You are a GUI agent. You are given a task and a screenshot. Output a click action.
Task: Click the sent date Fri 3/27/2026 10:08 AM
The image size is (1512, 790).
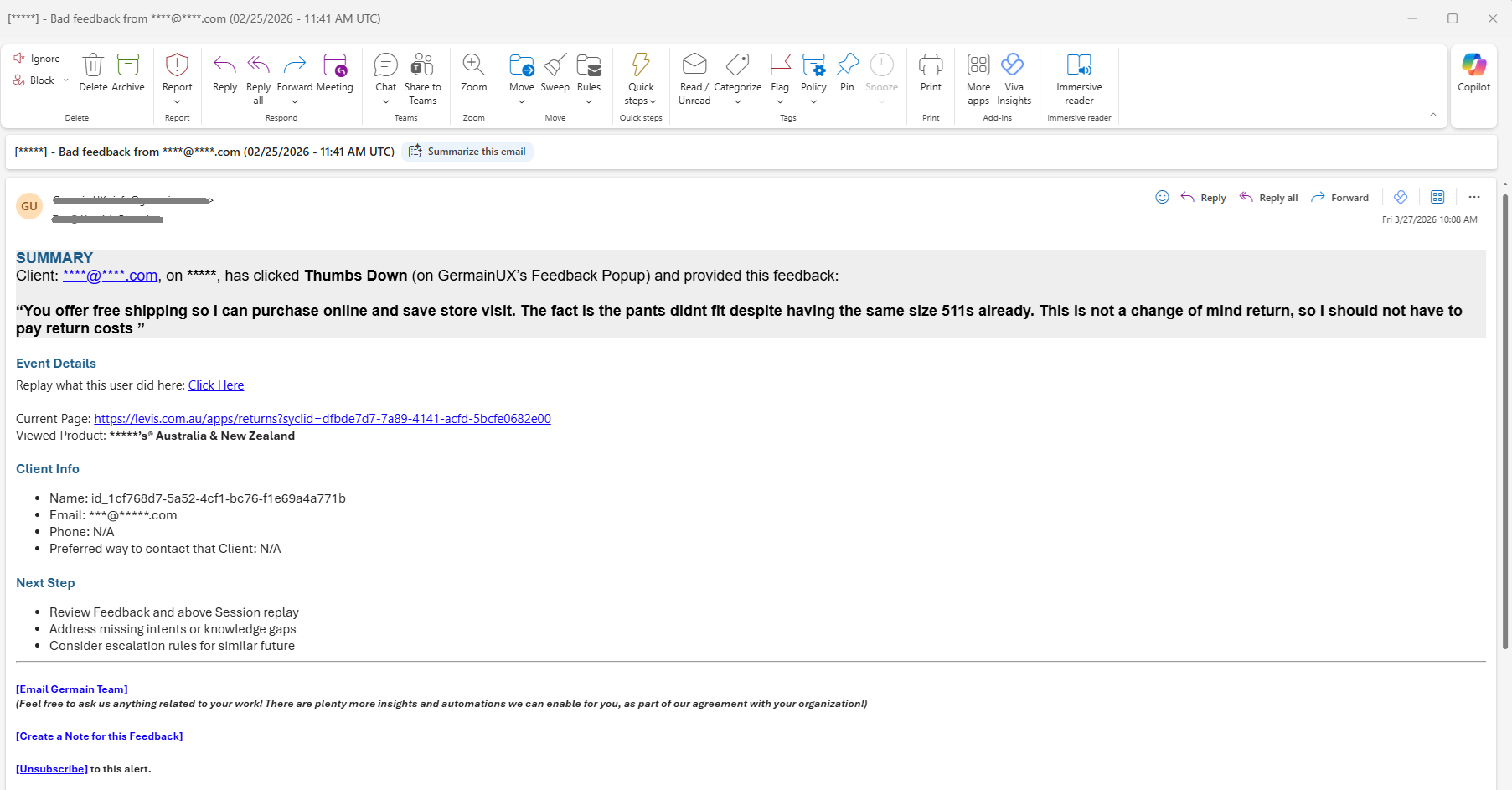tap(1430, 219)
